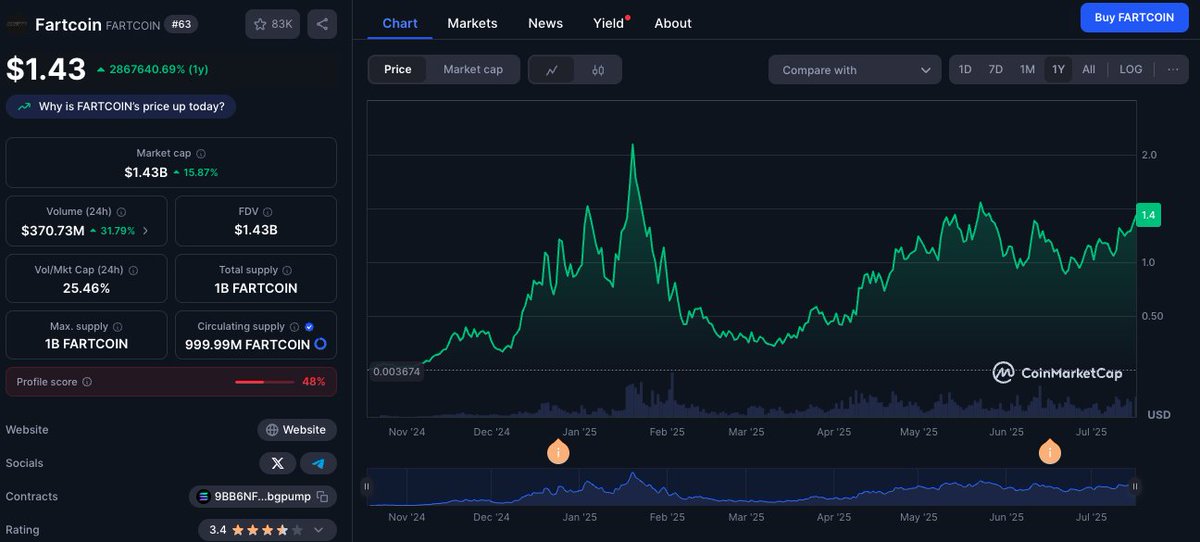
Task: Expand Volume (24h) details chevron
Action: [x=146, y=230]
